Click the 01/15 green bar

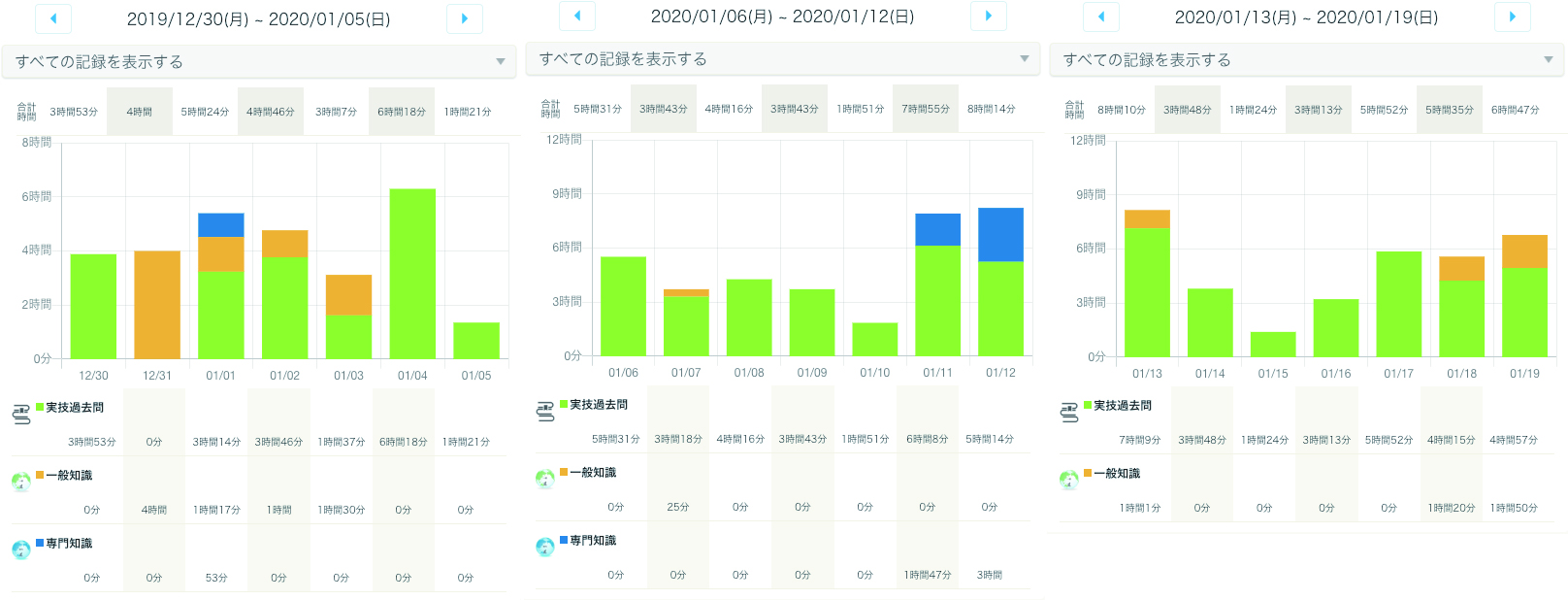click(1273, 345)
